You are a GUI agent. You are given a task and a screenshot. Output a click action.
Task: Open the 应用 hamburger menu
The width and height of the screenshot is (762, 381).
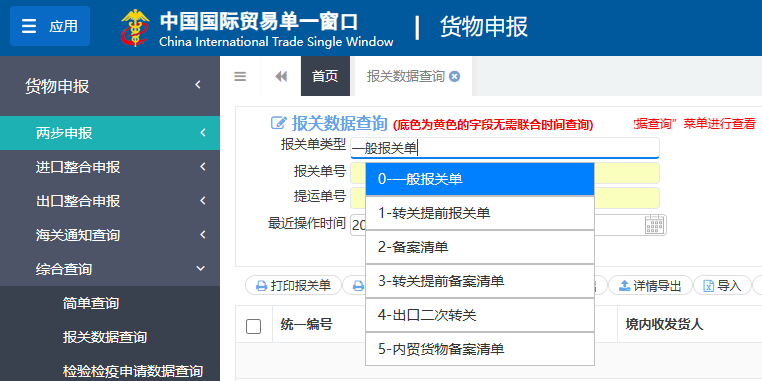pyautogui.click(x=50, y=26)
